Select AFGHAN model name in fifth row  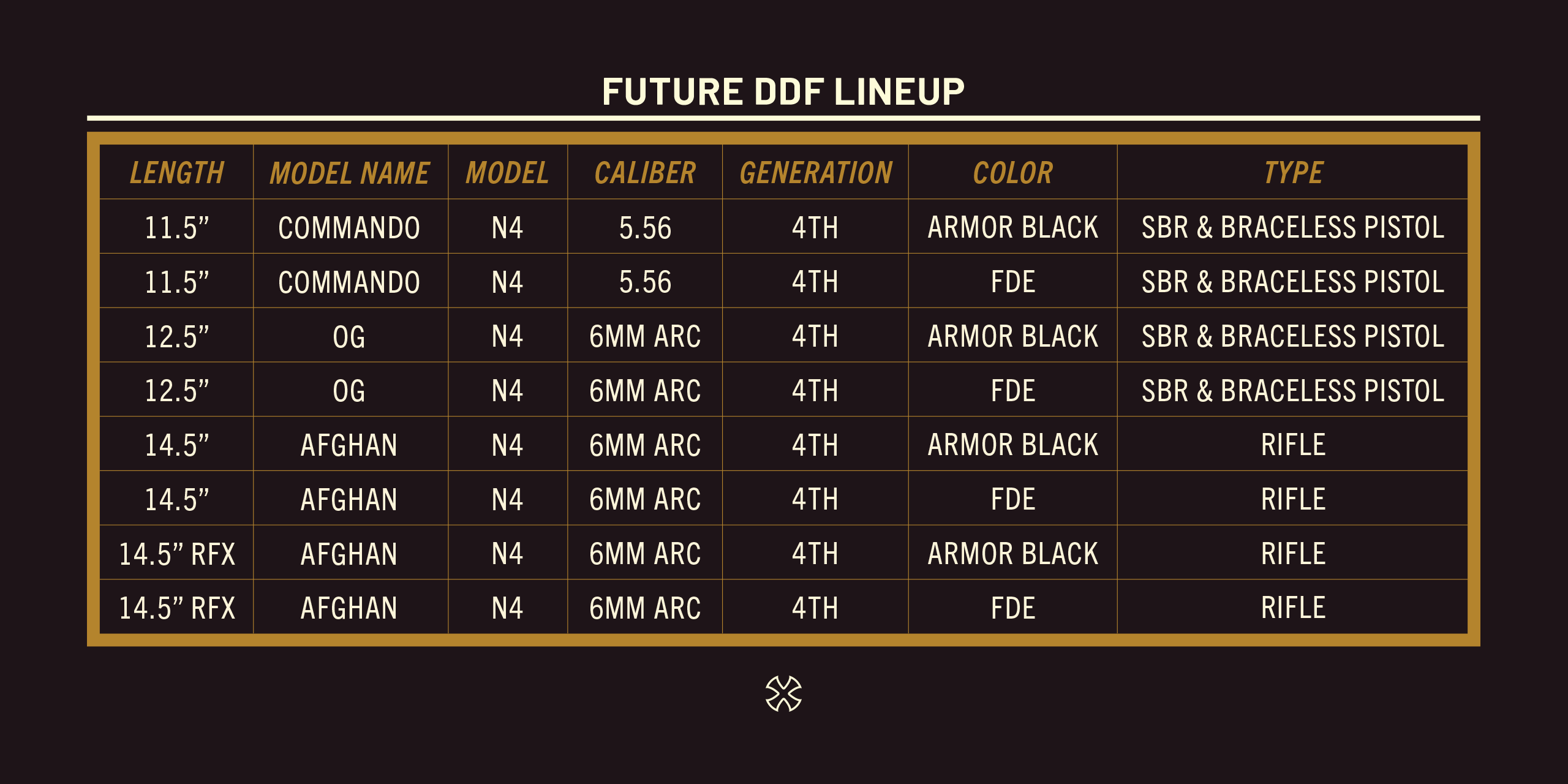point(349,445)
